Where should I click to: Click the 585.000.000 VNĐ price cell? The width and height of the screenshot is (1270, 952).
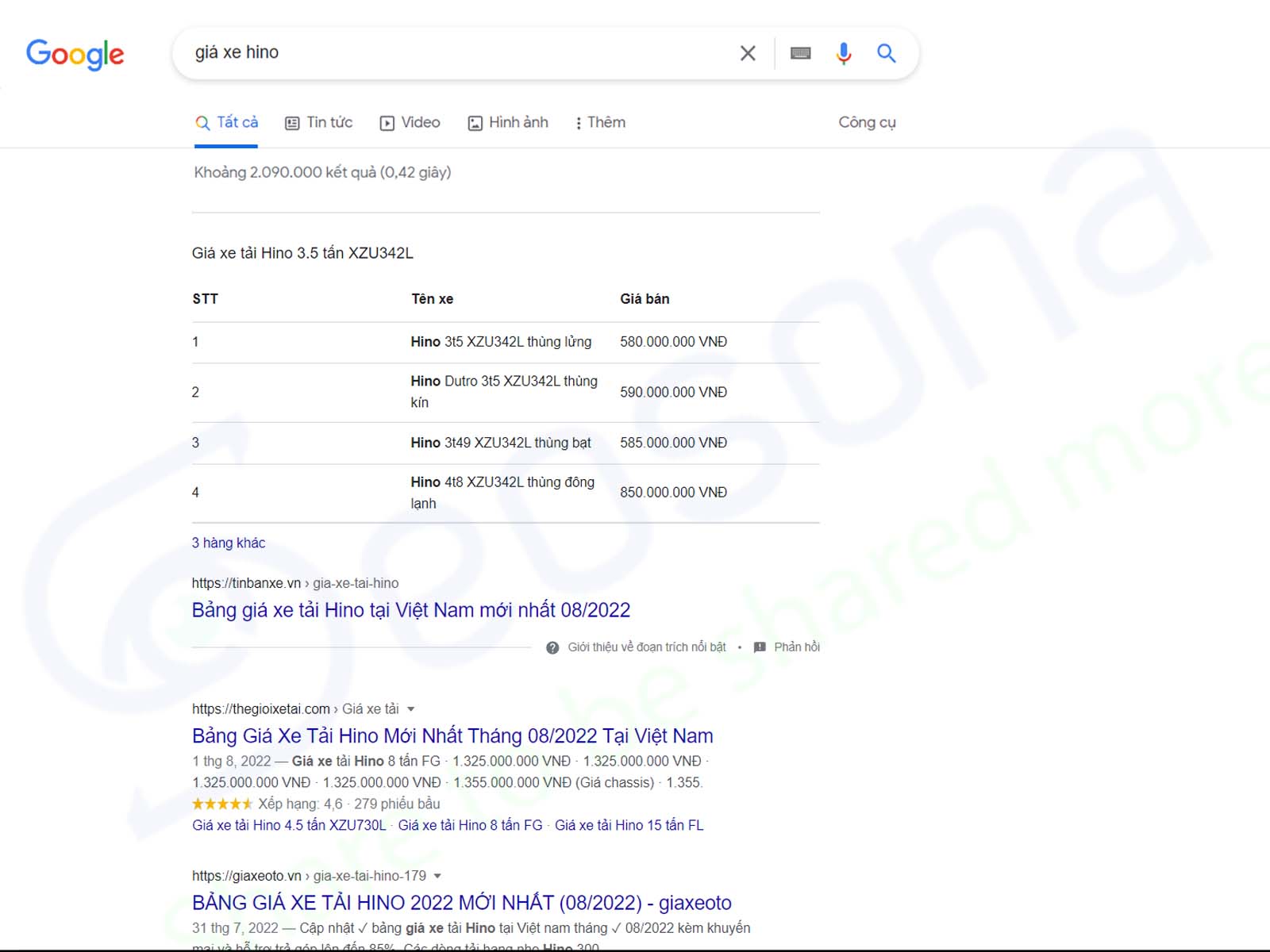click(673, 443)
